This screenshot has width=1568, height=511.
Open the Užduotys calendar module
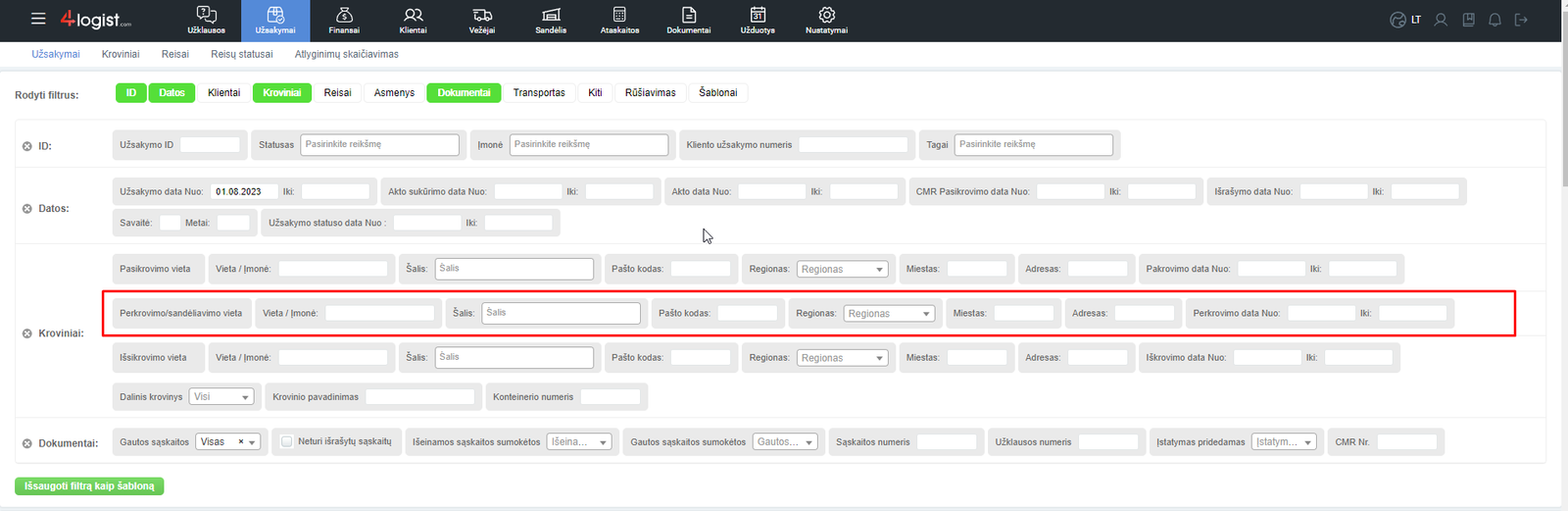point(758,21)
